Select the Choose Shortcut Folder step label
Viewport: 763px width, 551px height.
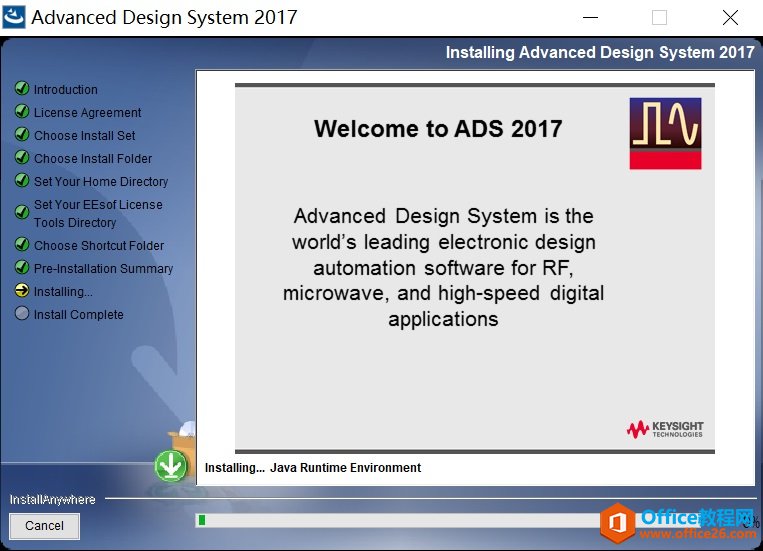[x=99, y=245]
